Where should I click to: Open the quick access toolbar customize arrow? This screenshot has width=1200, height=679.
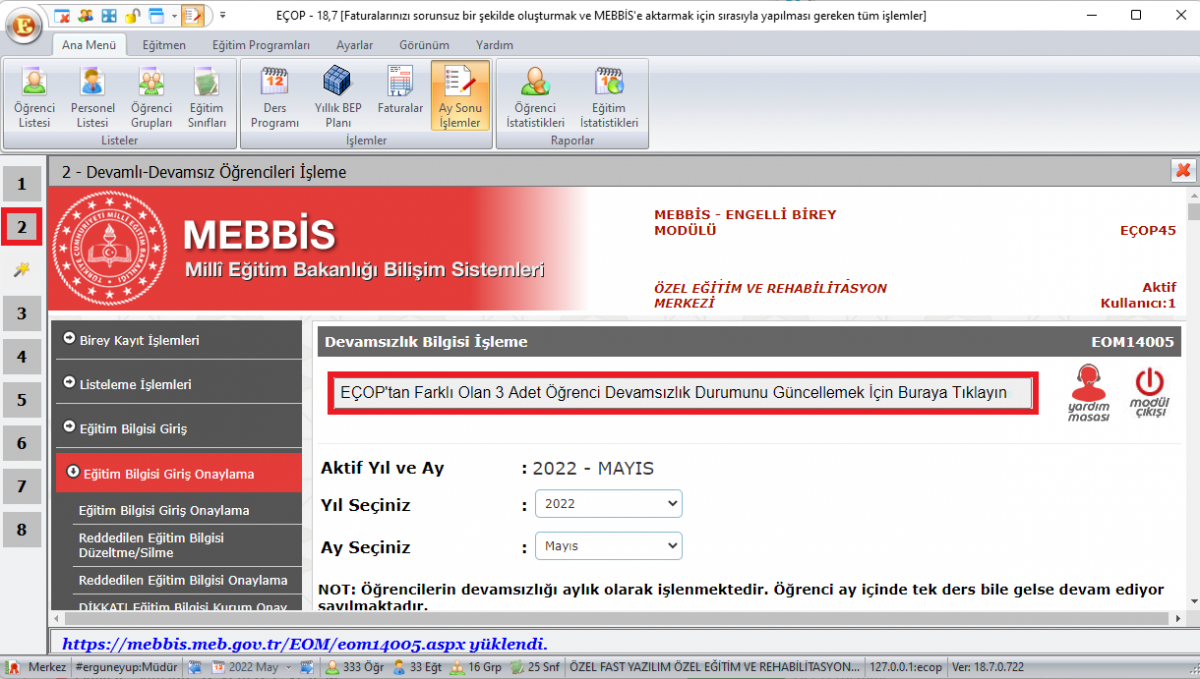(x=222, y=16)
